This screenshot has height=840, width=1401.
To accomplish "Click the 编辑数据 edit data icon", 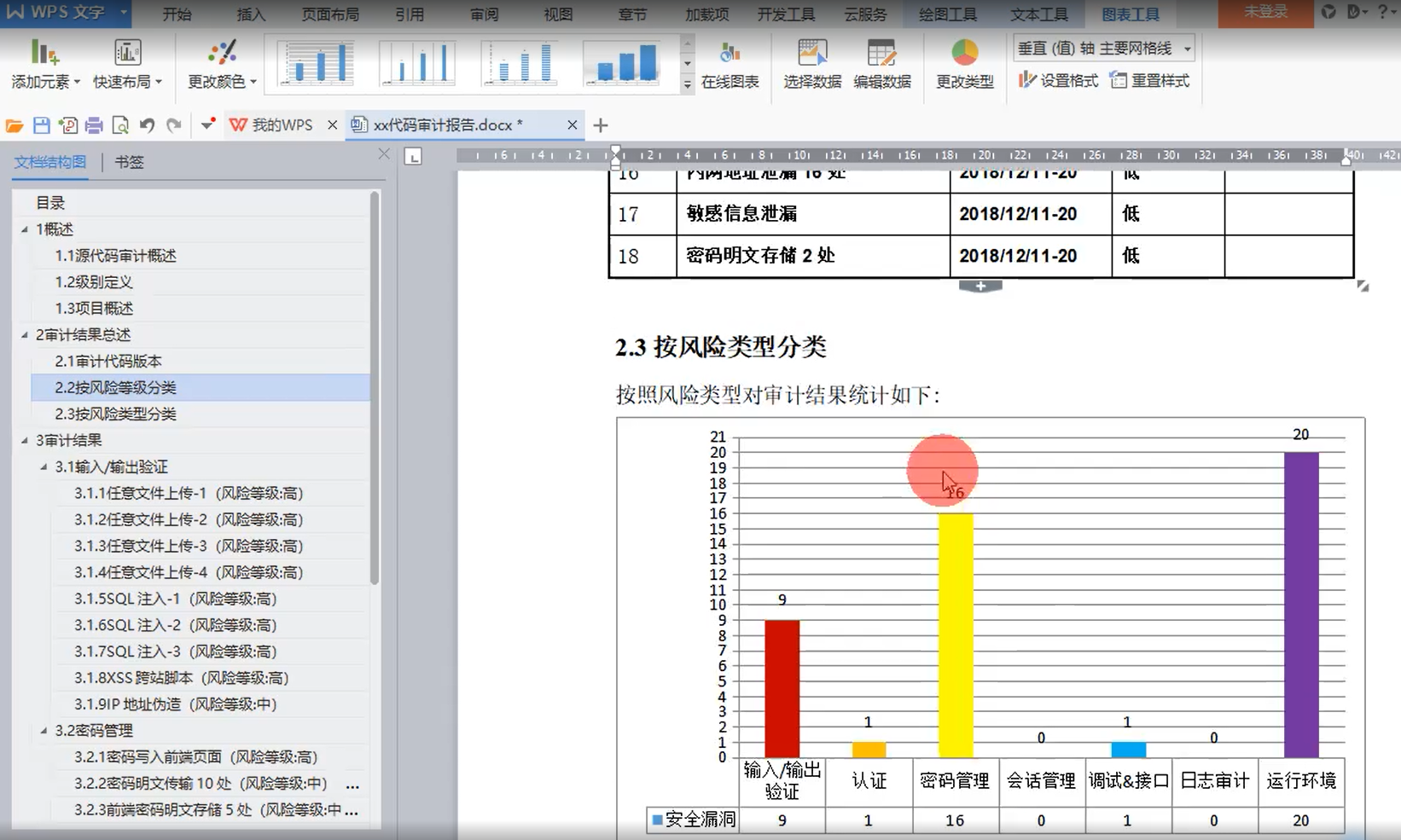I will coord(882,64).
